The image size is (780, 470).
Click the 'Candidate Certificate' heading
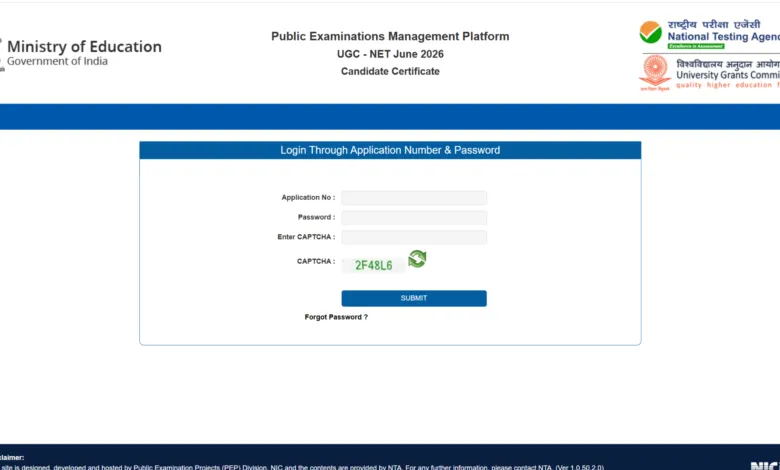pos(390,71)
